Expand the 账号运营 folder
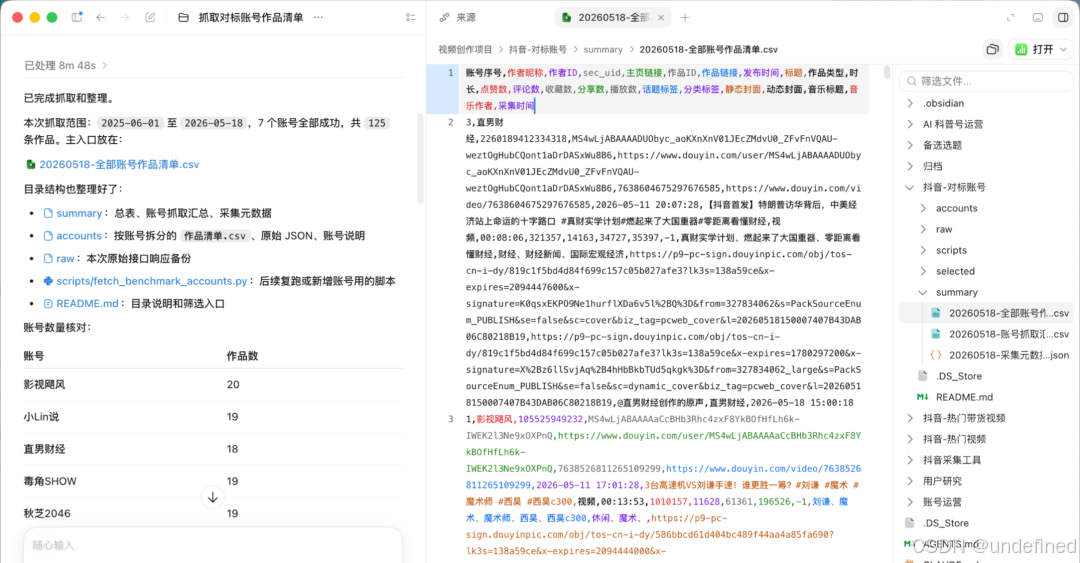1080x563 pixels. (910, 502)
